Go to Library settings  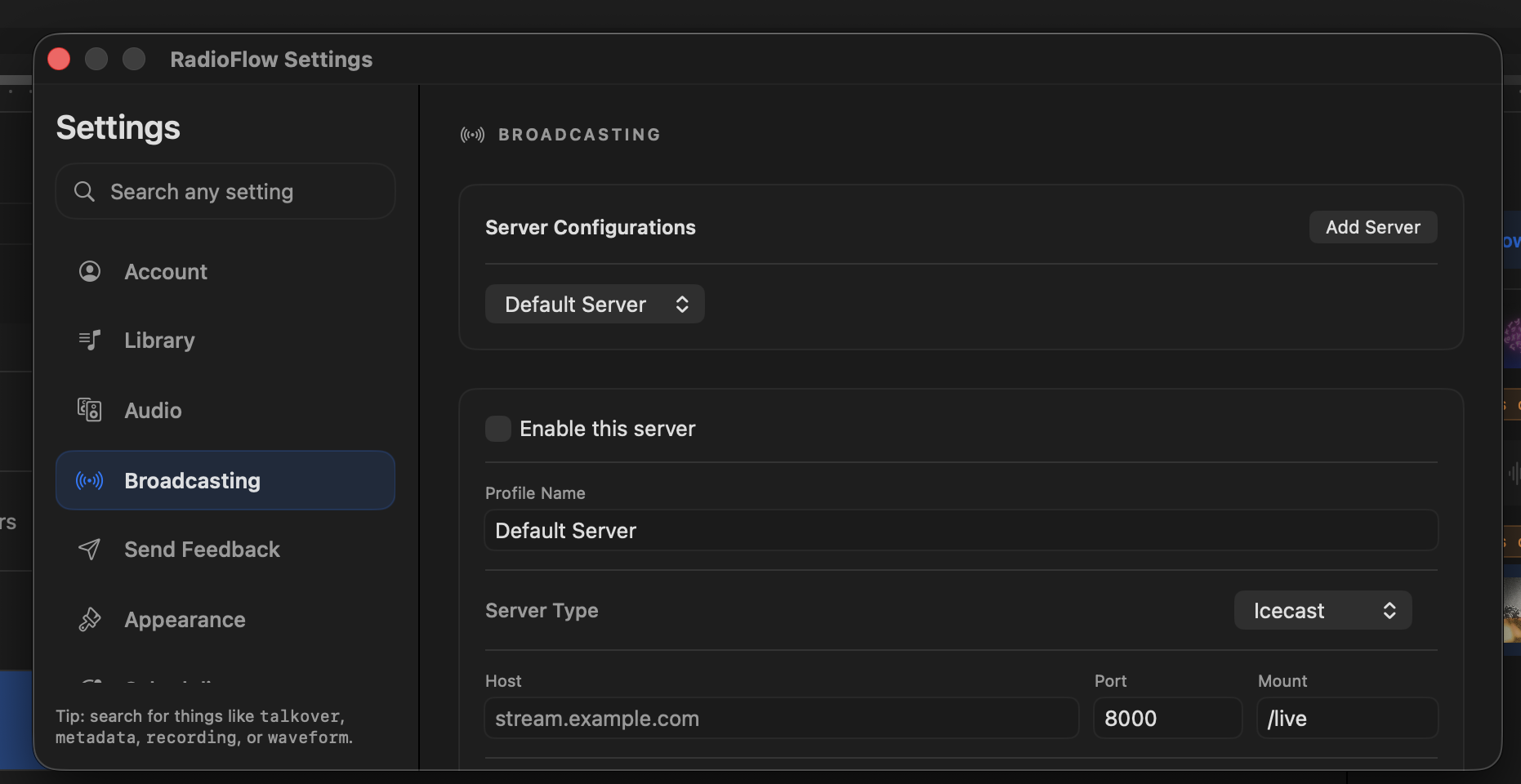click(225, 340)
